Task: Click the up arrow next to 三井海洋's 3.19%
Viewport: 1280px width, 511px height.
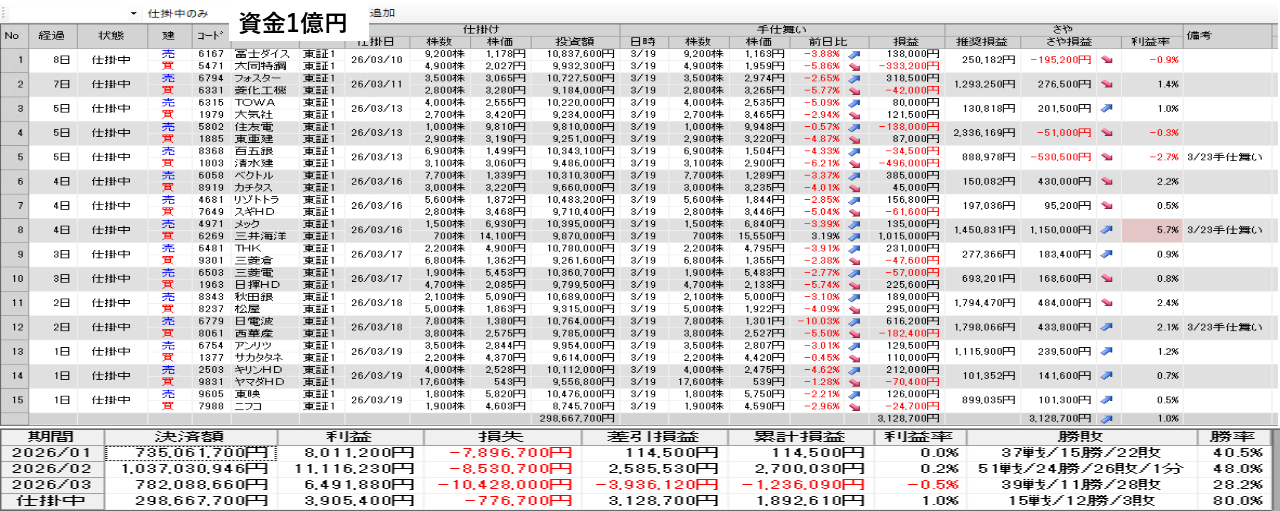Action: coord(856,235)
